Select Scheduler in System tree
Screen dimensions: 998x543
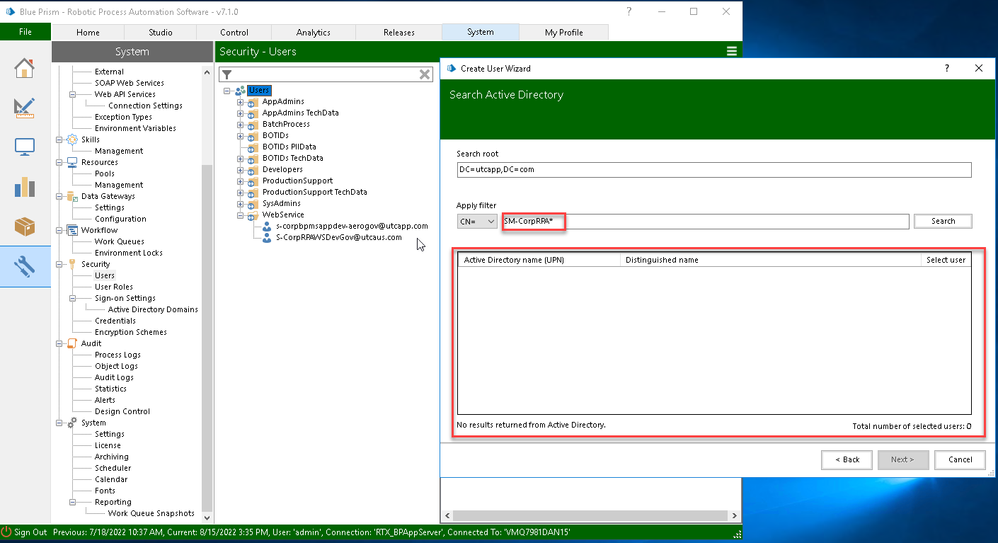pos(113,468)
